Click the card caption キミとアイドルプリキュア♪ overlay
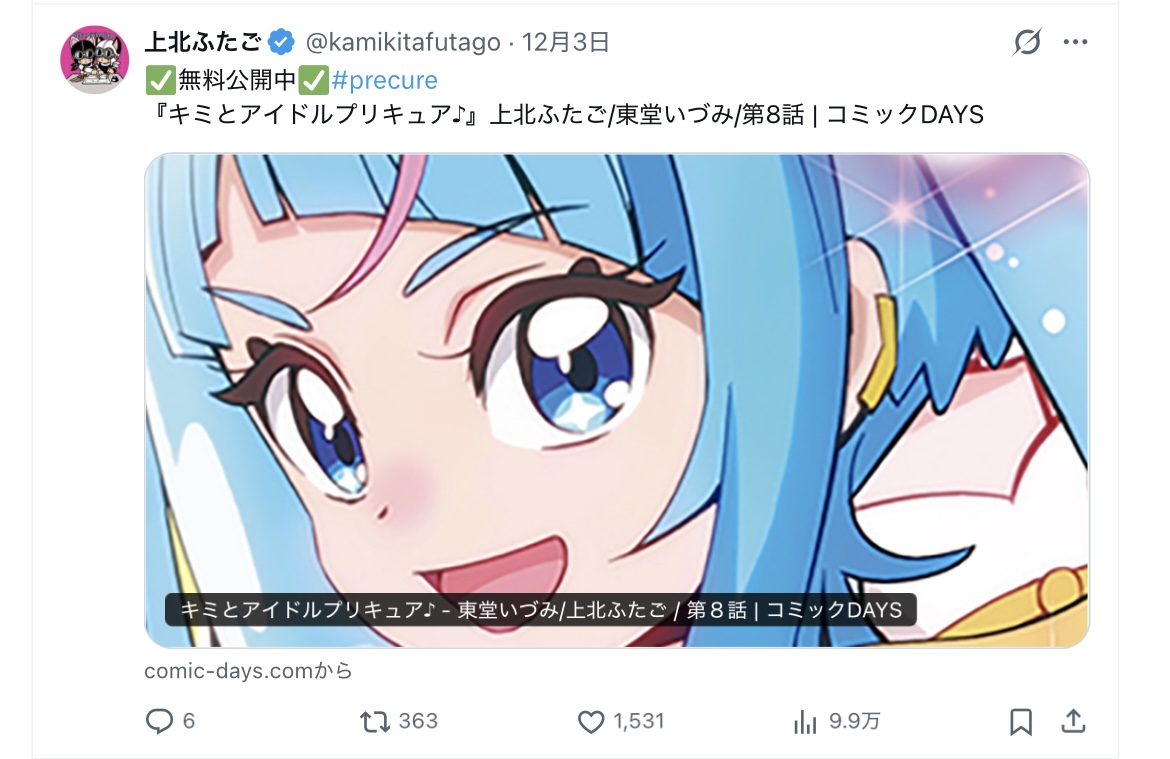Viewport: 1170px width, 759px height. tap(540, 610)
